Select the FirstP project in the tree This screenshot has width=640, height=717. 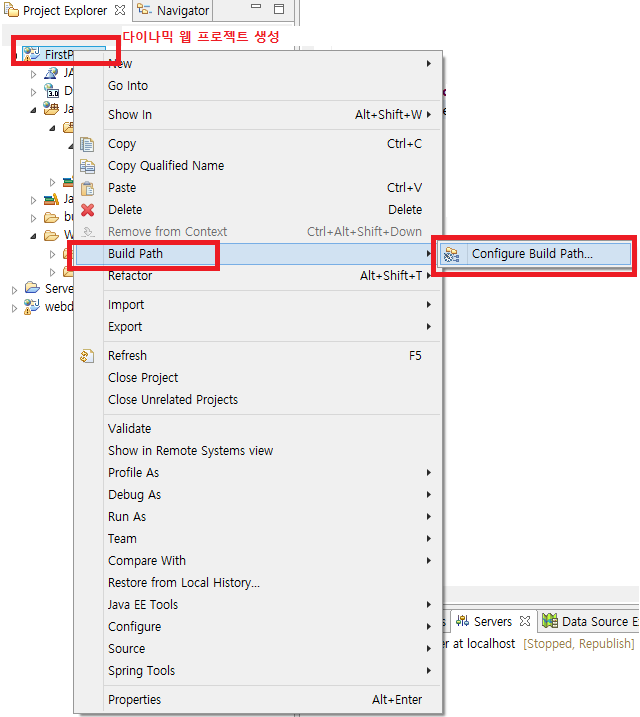60,54
